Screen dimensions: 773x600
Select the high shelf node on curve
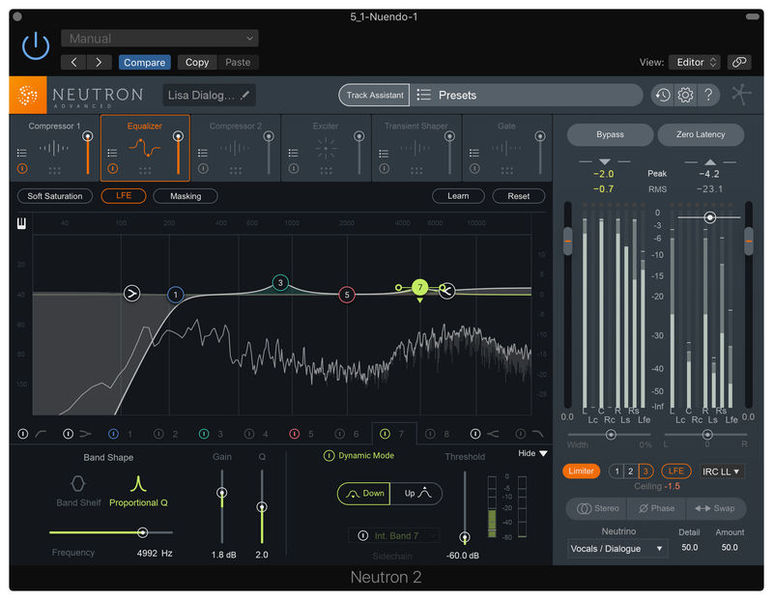pyautogui.click(x=447, y=291)
